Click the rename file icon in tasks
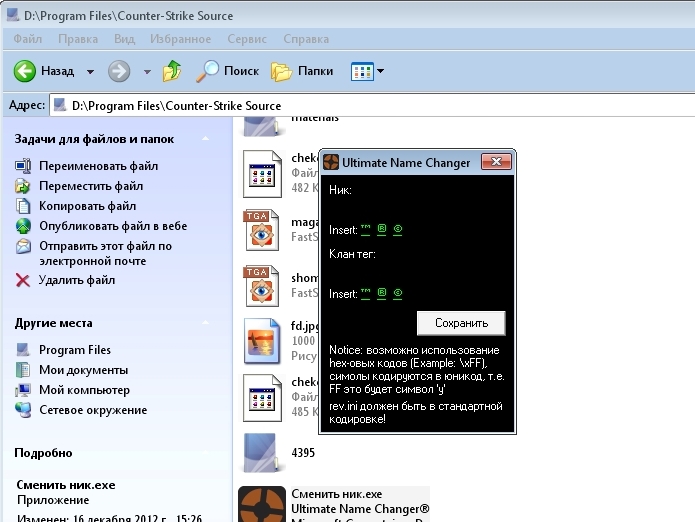Screen dimensions: 695x522 pyautogui.click(x=23, y=166)
